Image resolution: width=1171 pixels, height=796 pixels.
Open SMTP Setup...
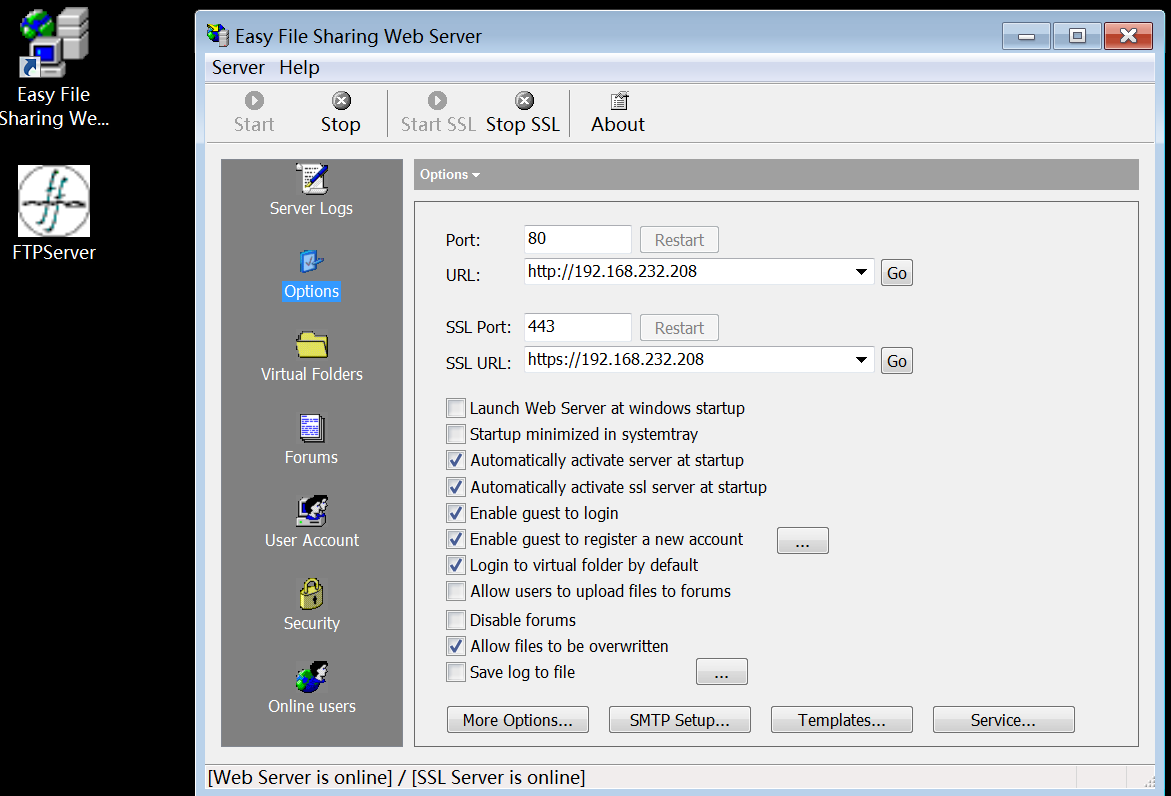coord(680,720)
